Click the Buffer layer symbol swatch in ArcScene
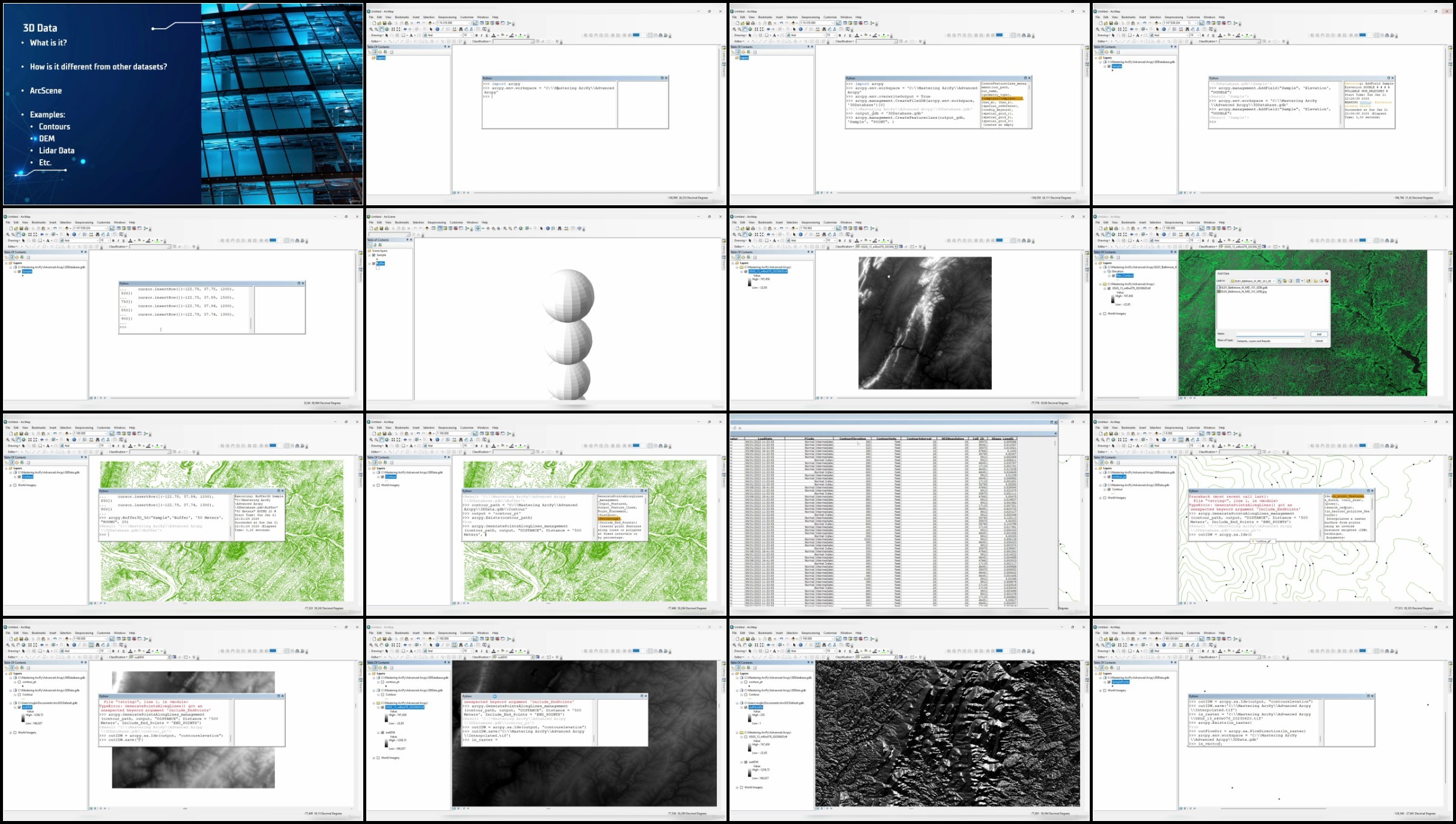Screen dimensions: 1456x824 [378, 268]
